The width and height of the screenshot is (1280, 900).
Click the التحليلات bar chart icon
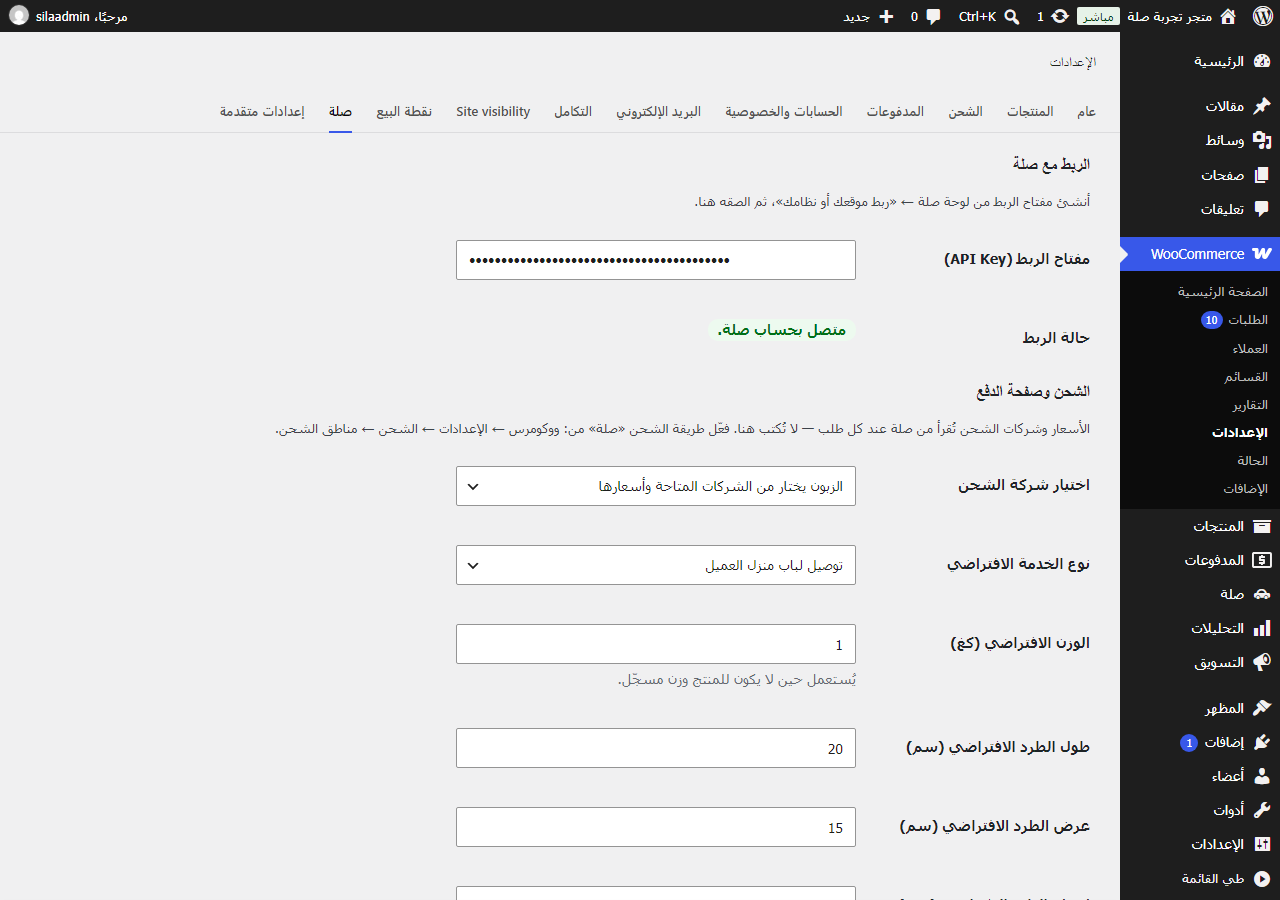pos(1262,628)
